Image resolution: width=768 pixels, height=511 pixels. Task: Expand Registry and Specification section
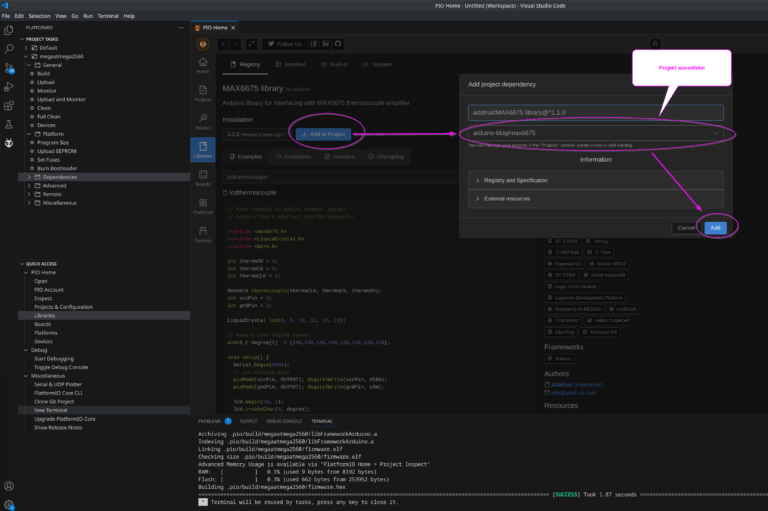click(596, 180)
